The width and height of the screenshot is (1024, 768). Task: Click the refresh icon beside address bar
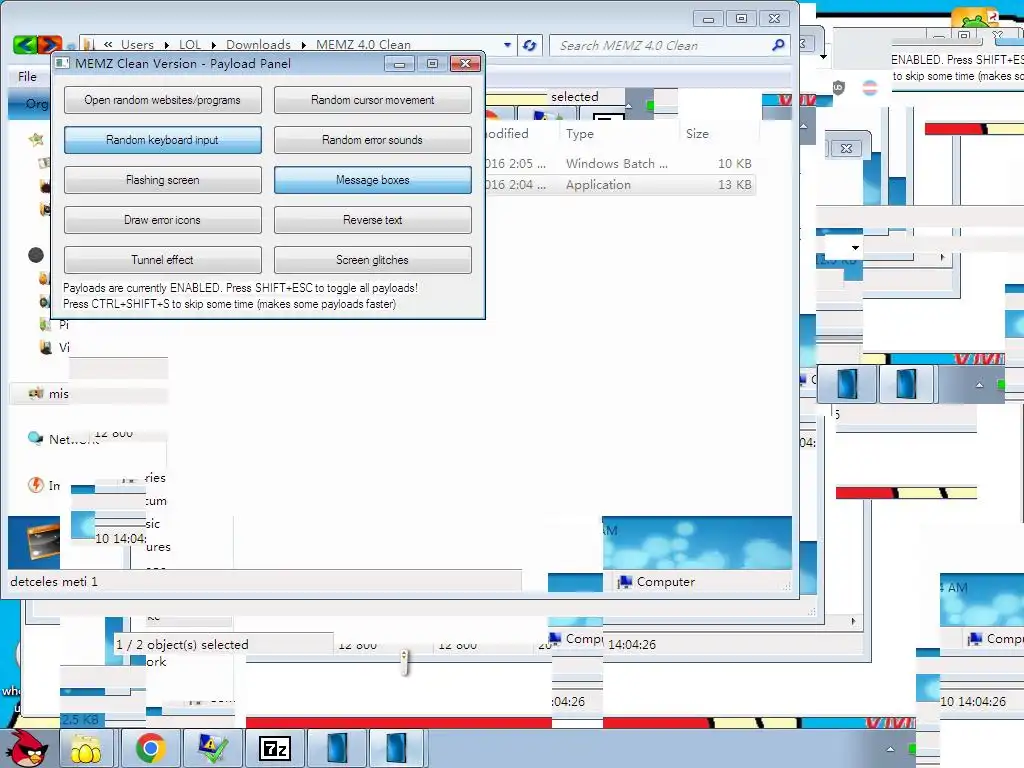click(530, 45)
